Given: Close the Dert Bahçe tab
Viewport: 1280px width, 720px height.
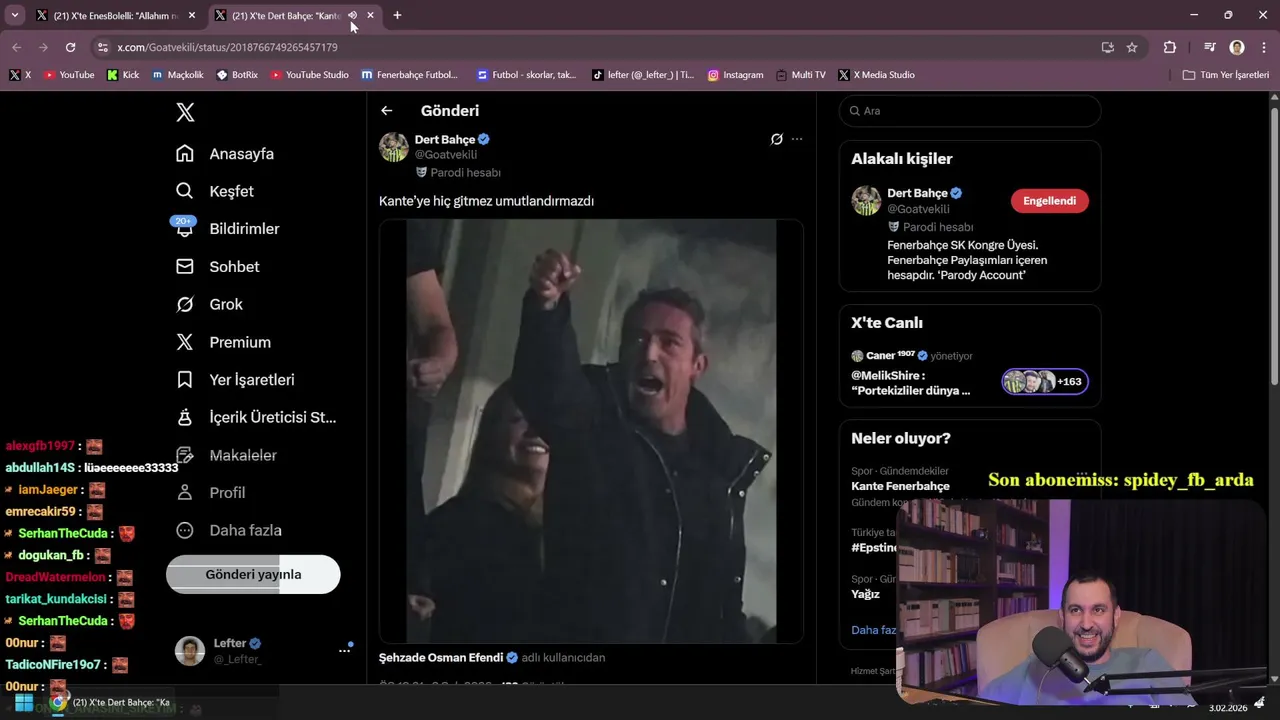Looking at the screenshot, I should click(x=370, y=15).
